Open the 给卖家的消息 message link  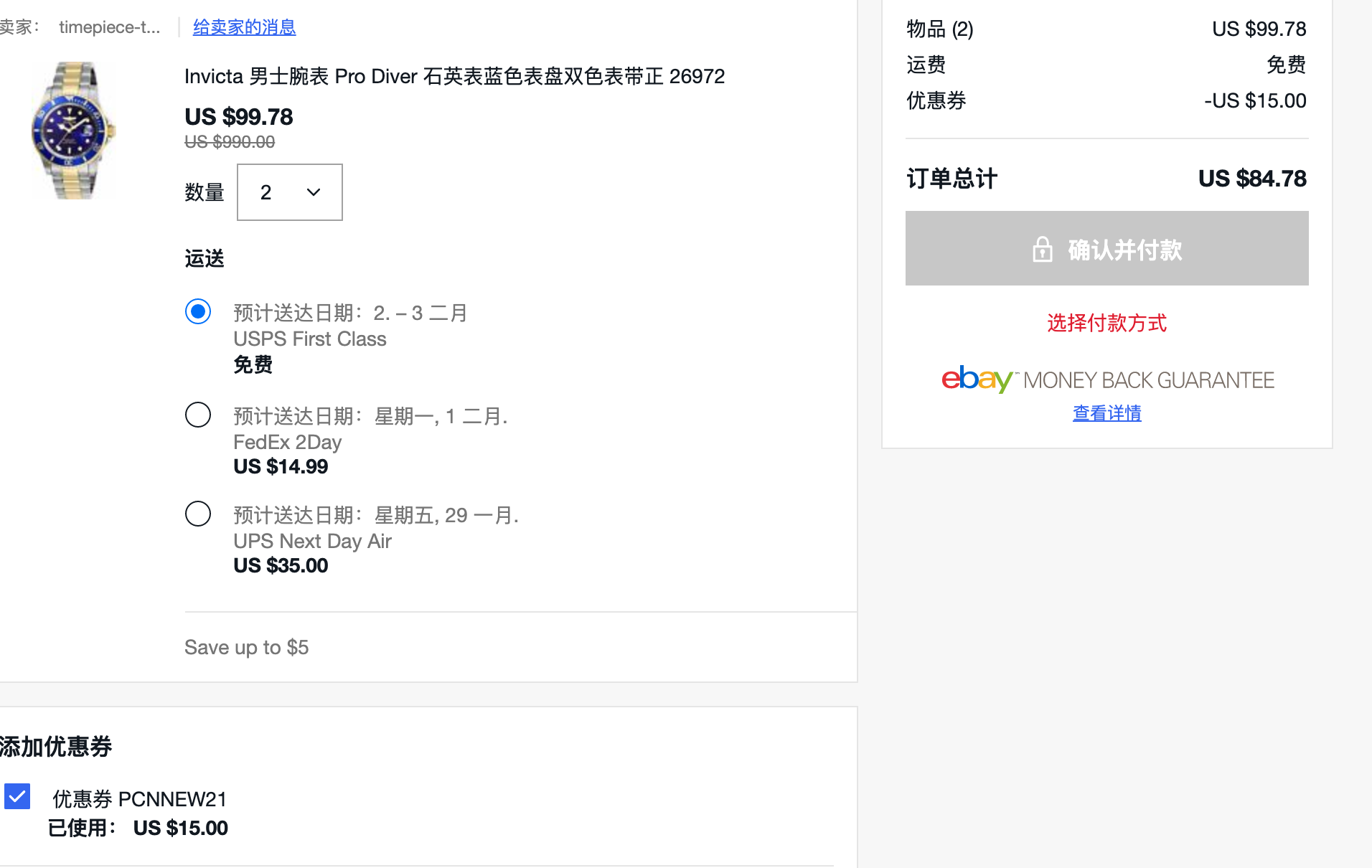point(244,27)
